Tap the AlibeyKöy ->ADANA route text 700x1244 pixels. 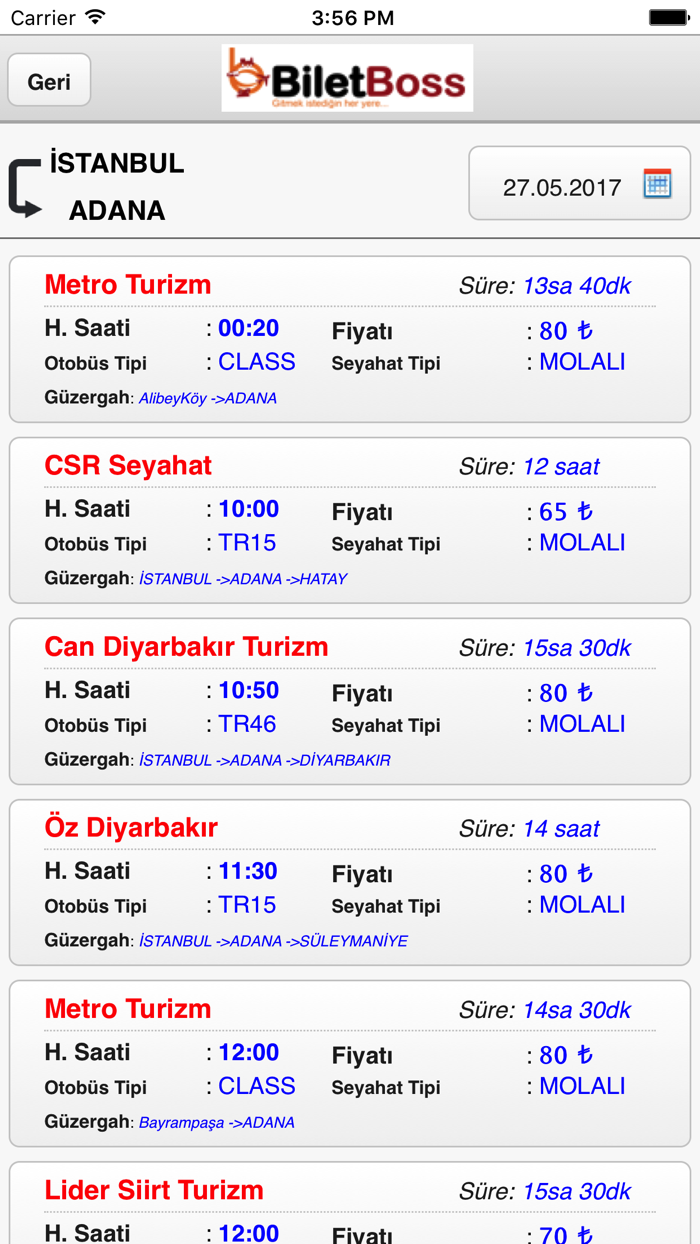(207, 398)
